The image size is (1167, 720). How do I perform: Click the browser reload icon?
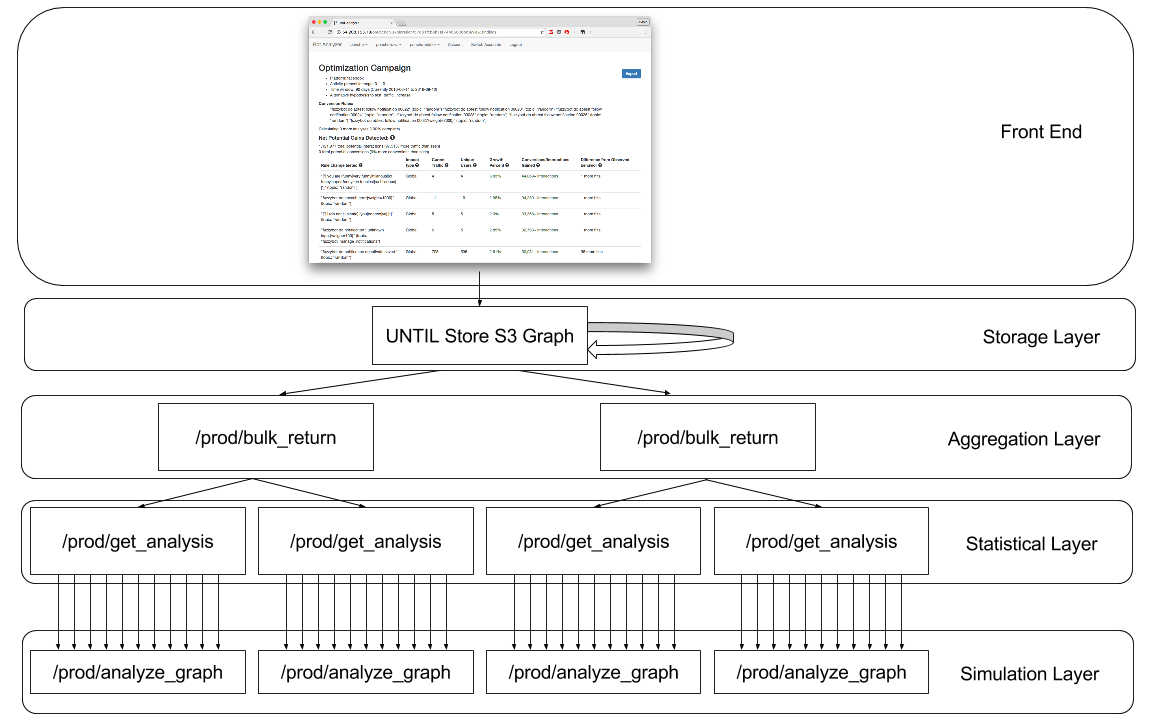coord(330,32)
